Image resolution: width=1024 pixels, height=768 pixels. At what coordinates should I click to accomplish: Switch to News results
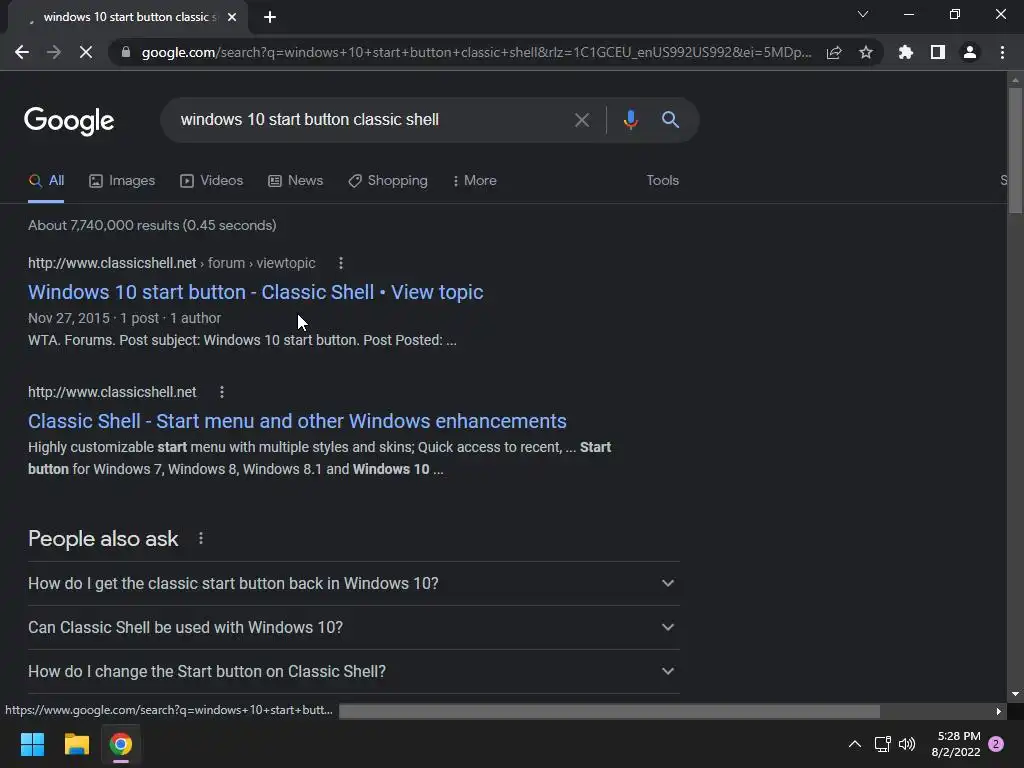click(296, 181)
